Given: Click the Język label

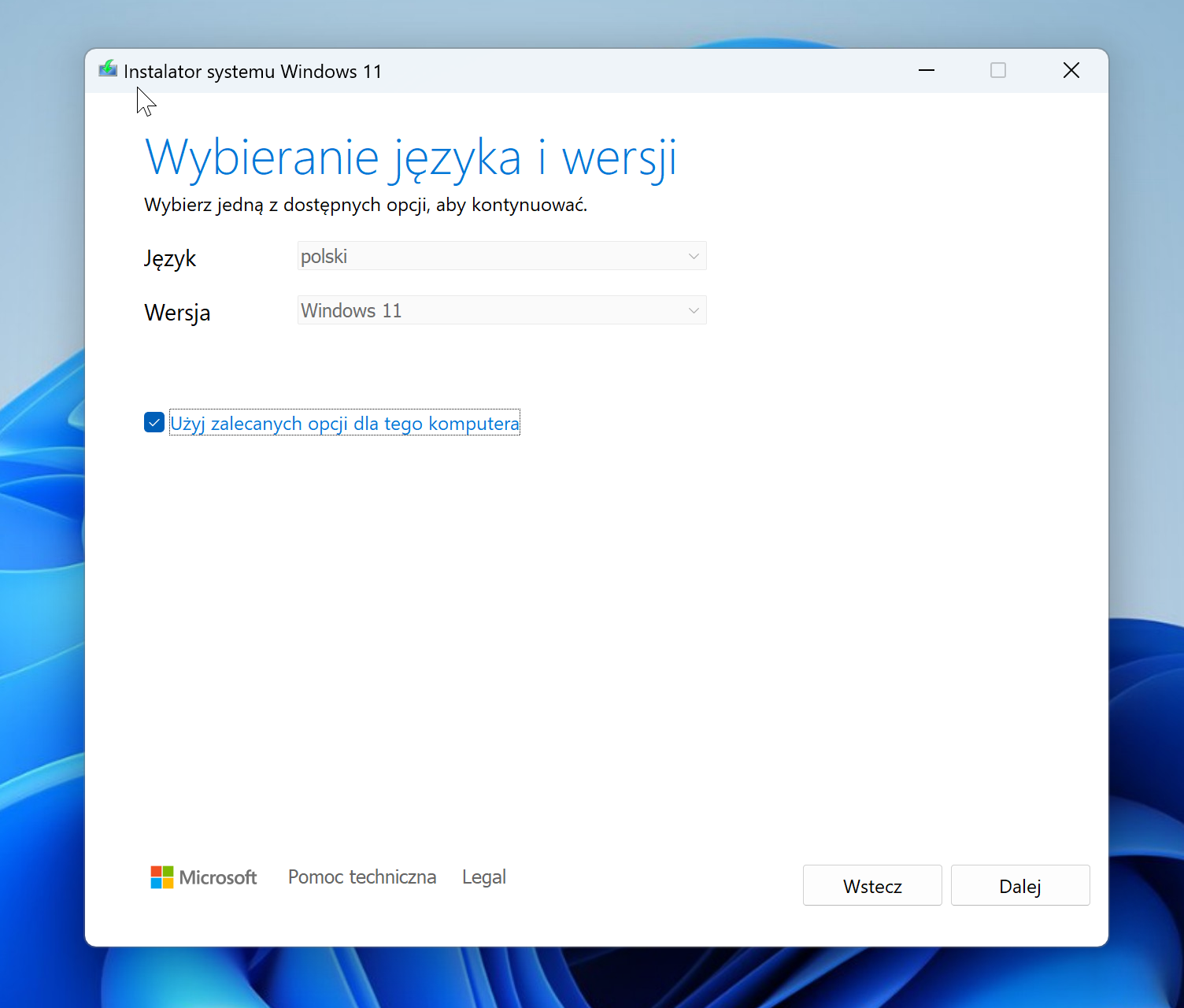Looking at the screenshot, I should (x=170, y=258).
